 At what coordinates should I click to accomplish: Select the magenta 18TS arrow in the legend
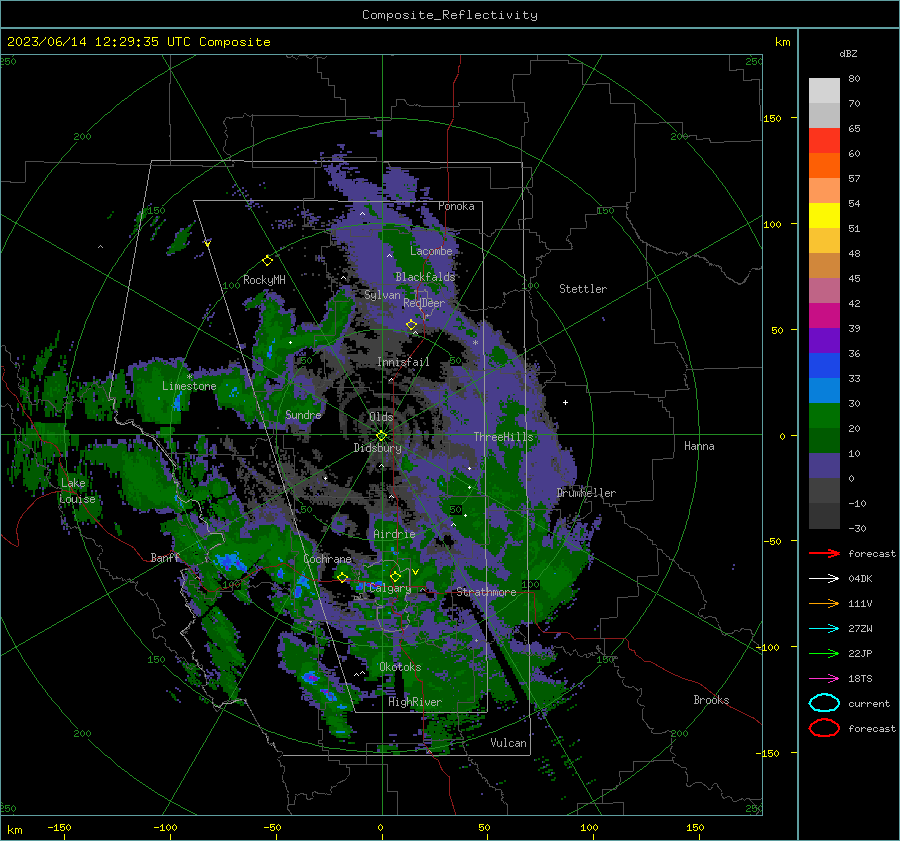click(824, 679)
